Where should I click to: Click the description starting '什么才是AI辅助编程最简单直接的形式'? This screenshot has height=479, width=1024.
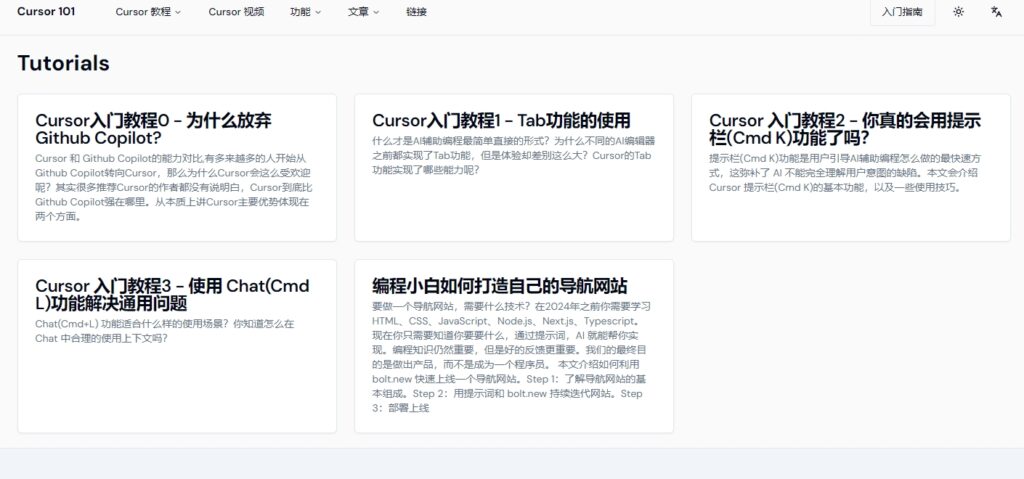pos(514,155)
